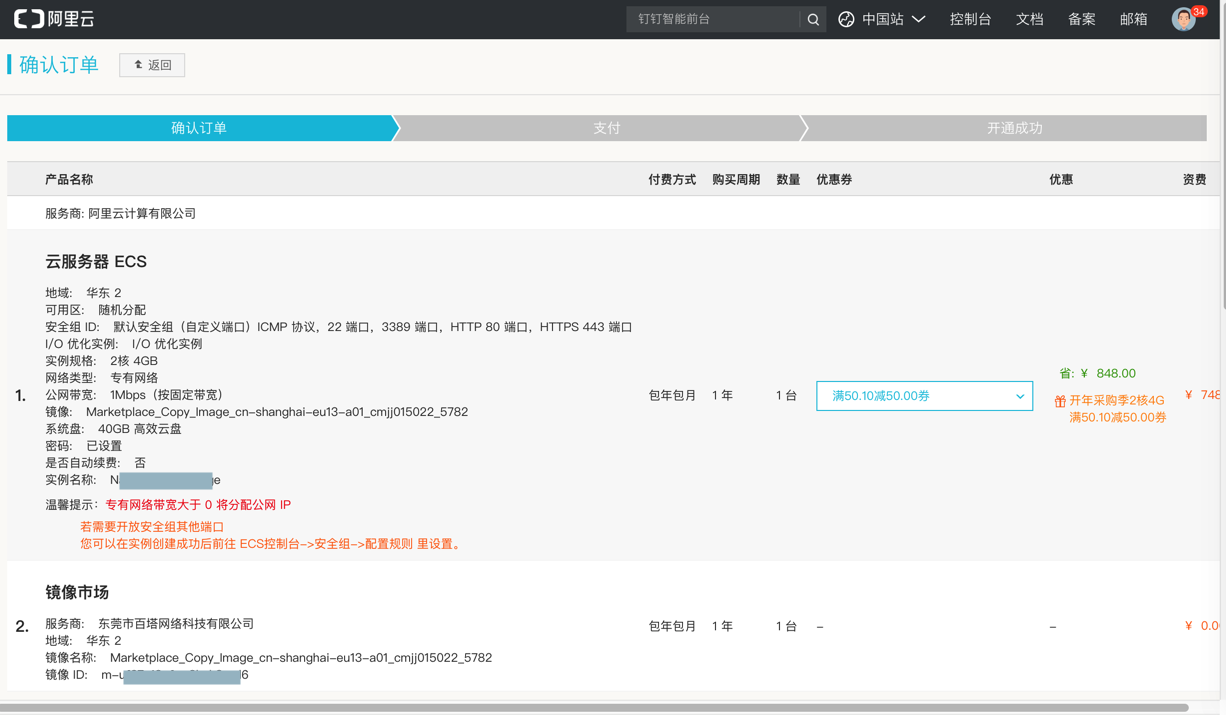Open the user avatar with 34 badge
Viewport: 1226px width, 715px height.
(1184, 19)
